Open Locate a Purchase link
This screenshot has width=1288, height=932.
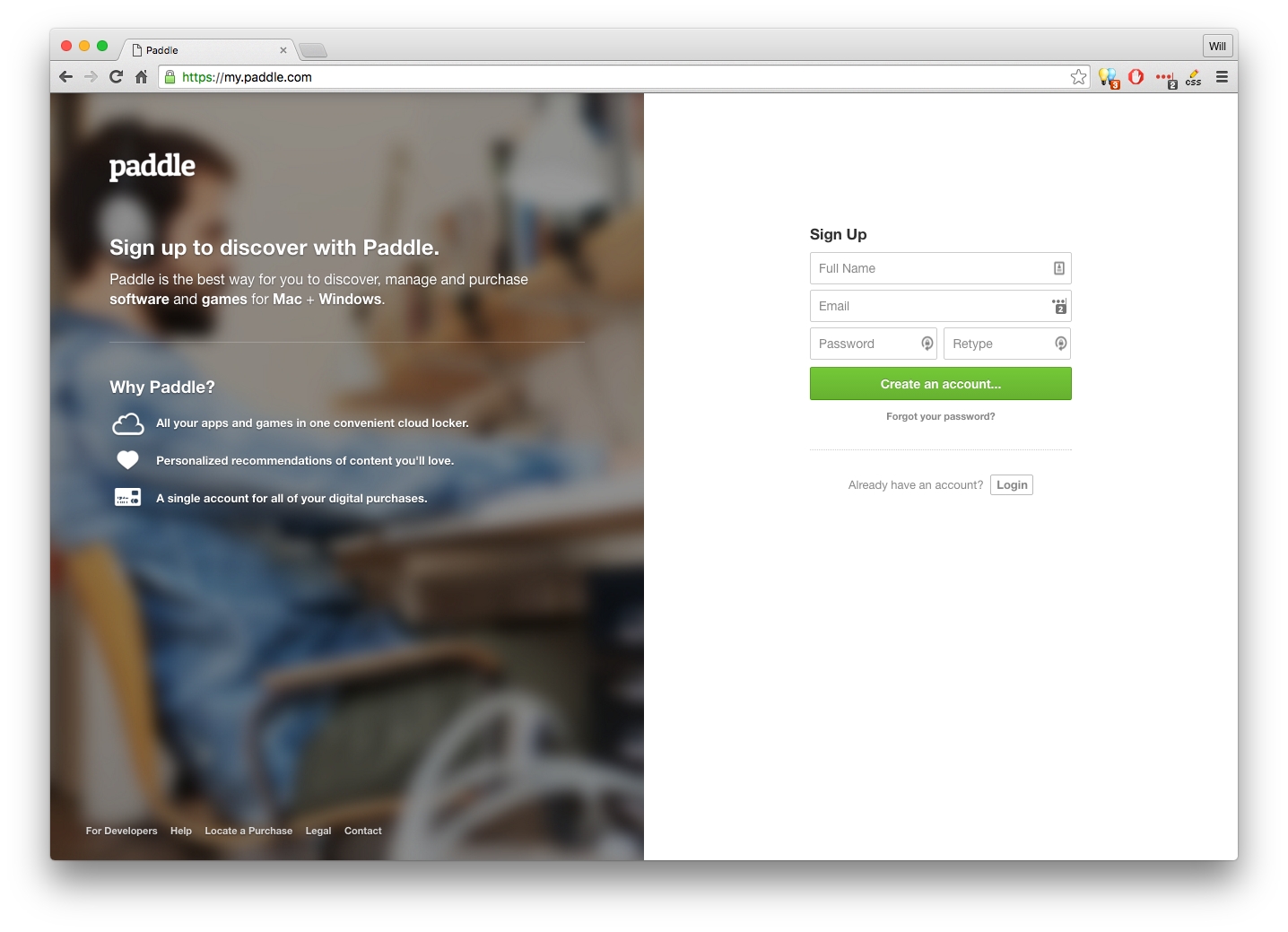(248, 831)
